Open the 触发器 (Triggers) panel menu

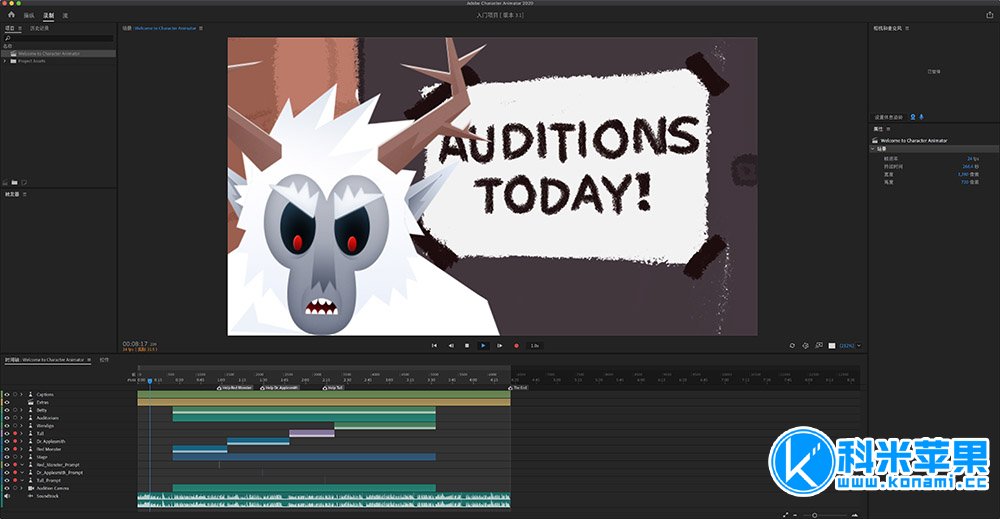pos(25,194)
